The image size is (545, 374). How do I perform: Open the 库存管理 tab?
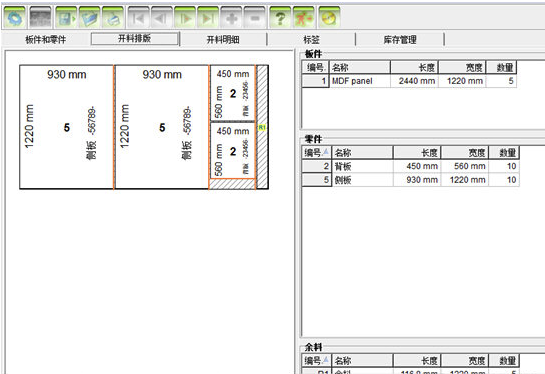(400, 39)
